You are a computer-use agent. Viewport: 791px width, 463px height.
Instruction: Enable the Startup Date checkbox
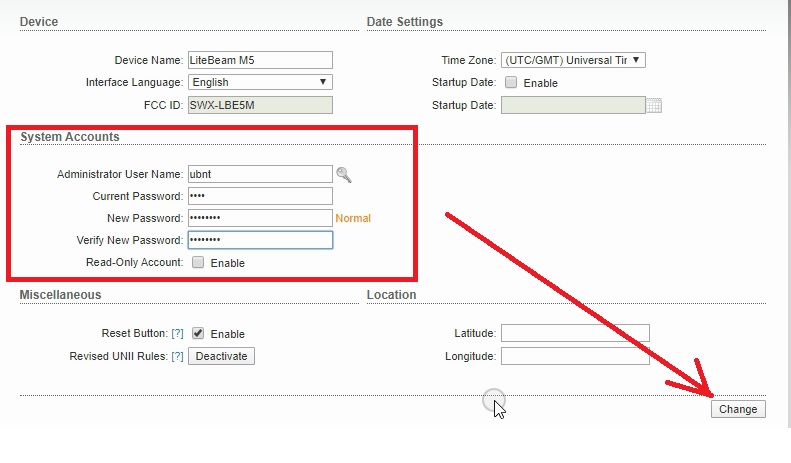(x=511, y=82)
